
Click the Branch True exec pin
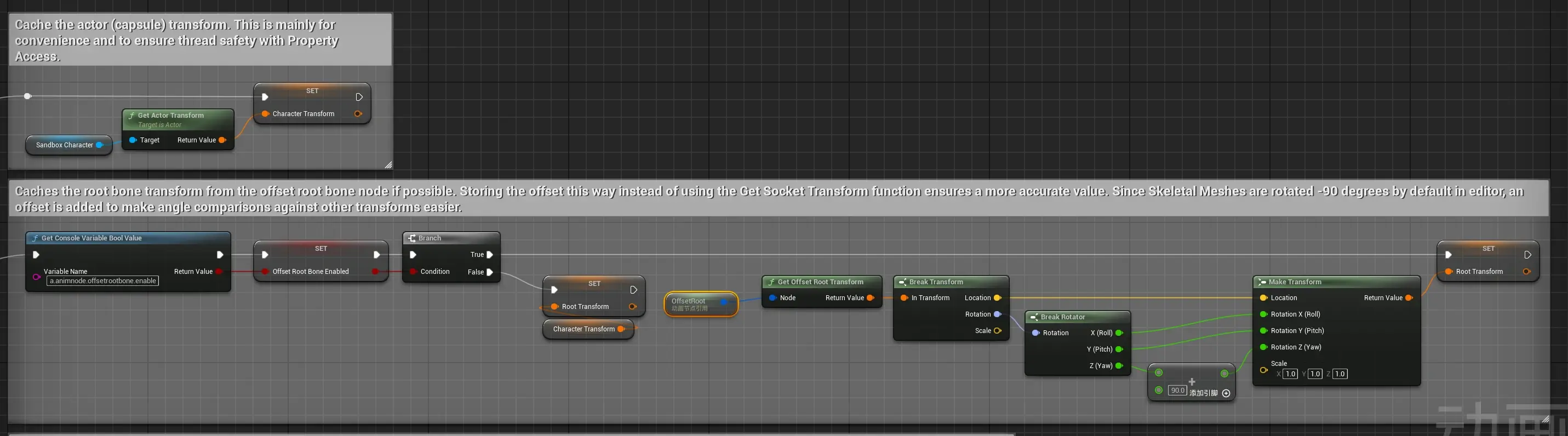tap(489, 255)
